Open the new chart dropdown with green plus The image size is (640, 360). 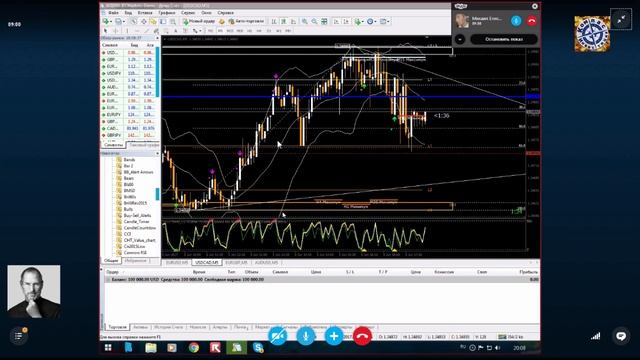click(107, 21)
